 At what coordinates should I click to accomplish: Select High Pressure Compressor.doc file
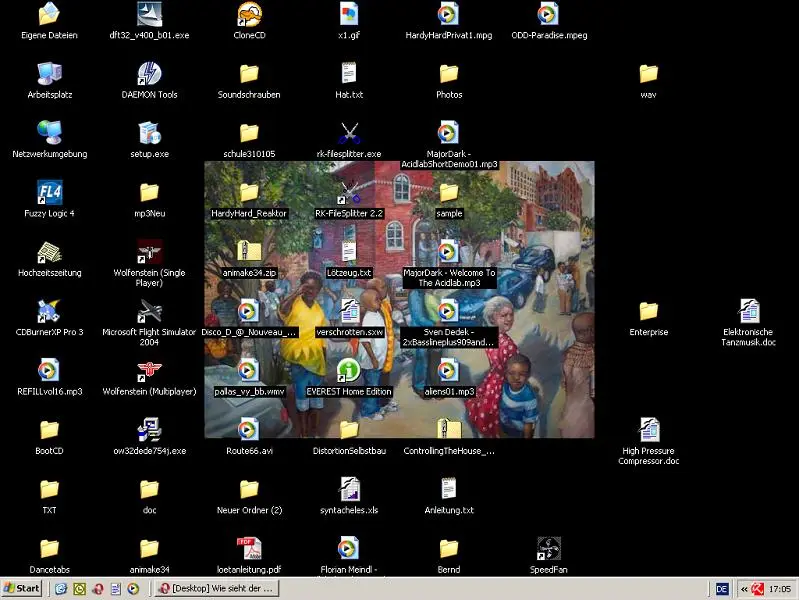(649, 430)
